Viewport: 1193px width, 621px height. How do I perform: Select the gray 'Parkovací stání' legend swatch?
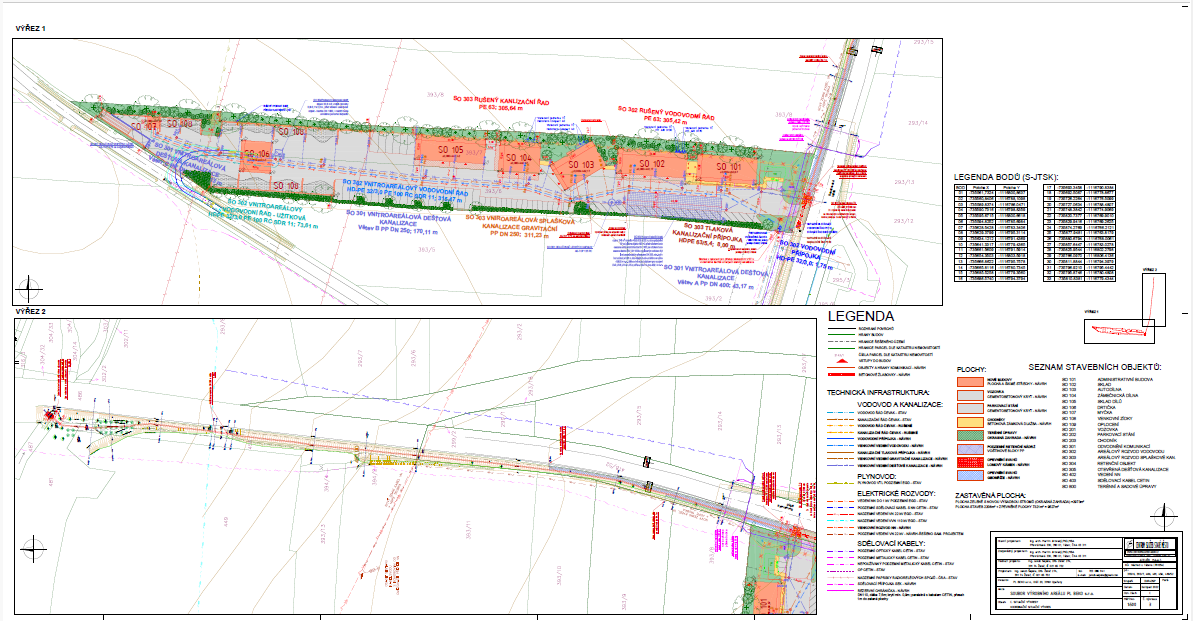(970, 409)
